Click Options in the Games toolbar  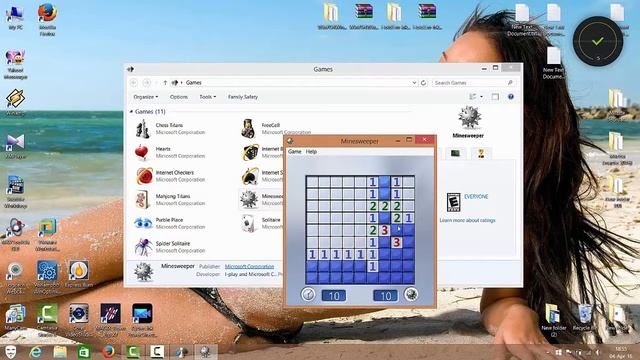[x=178, y=97]
